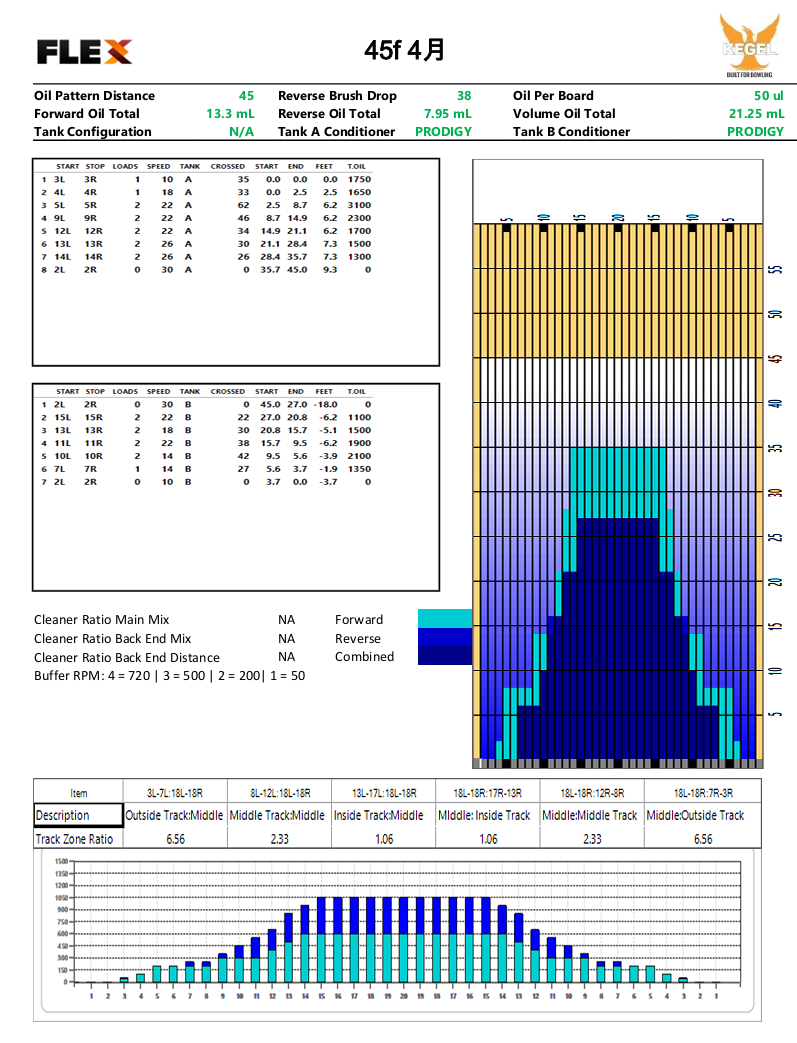797x1043 pixels.
Task: Select the Forward Oil Total 13.3 mL value
Action: [230, 114]
